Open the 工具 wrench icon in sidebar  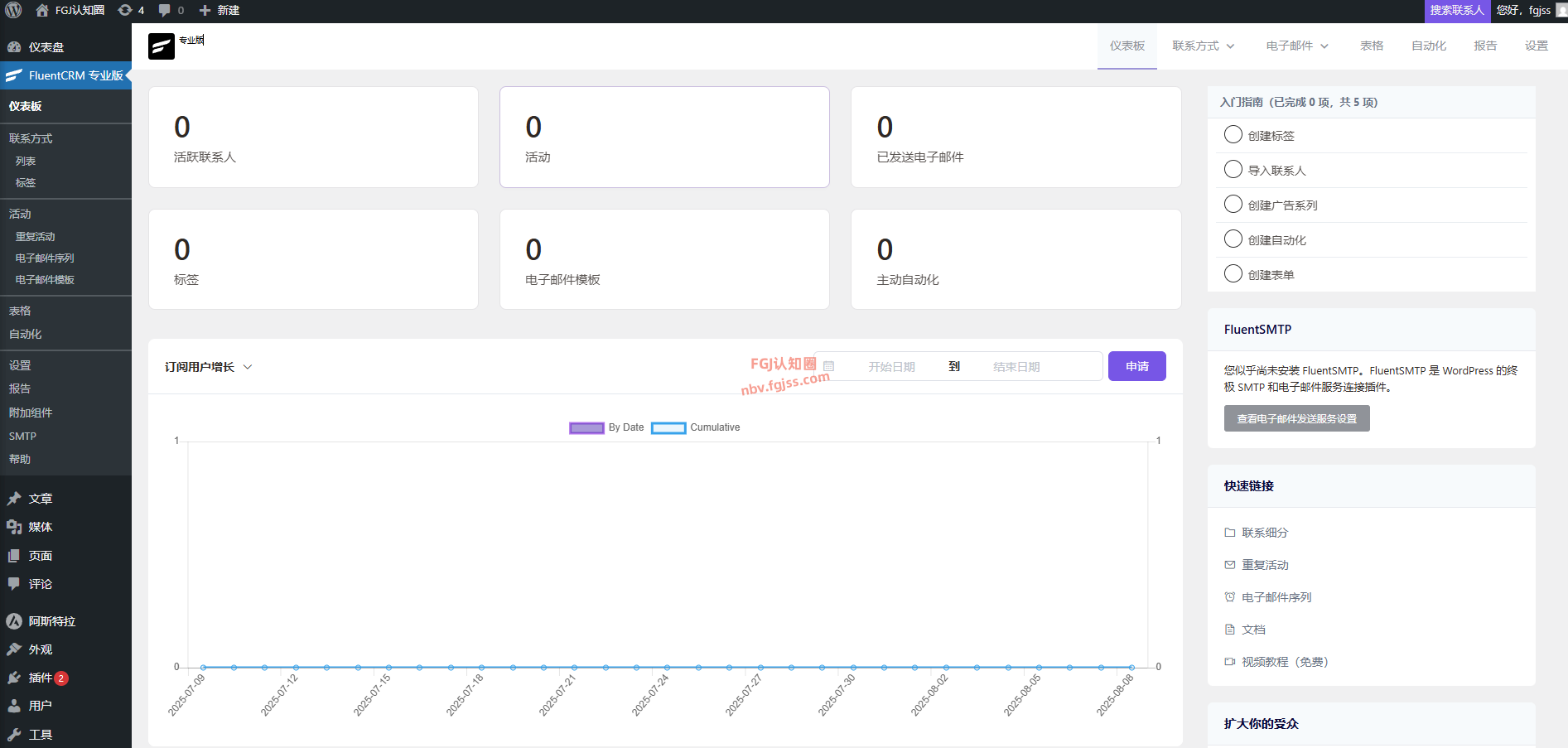click(x=14, y=735)
